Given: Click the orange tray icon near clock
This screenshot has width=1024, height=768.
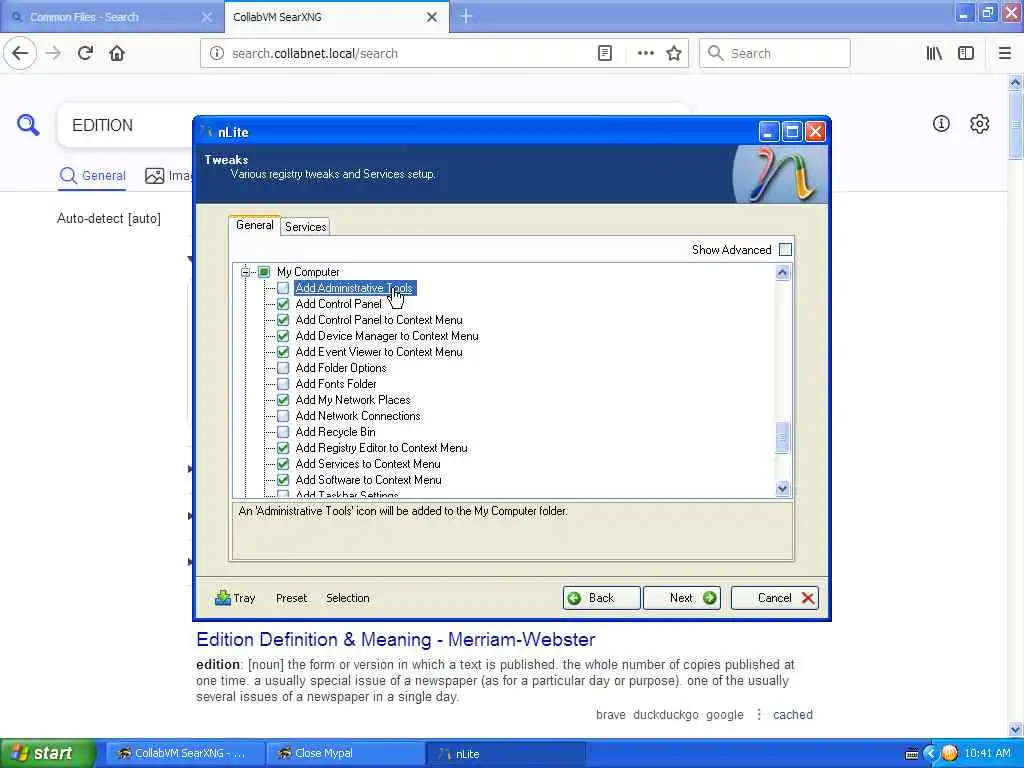Looking at the screenshot, I should (949, 754).
